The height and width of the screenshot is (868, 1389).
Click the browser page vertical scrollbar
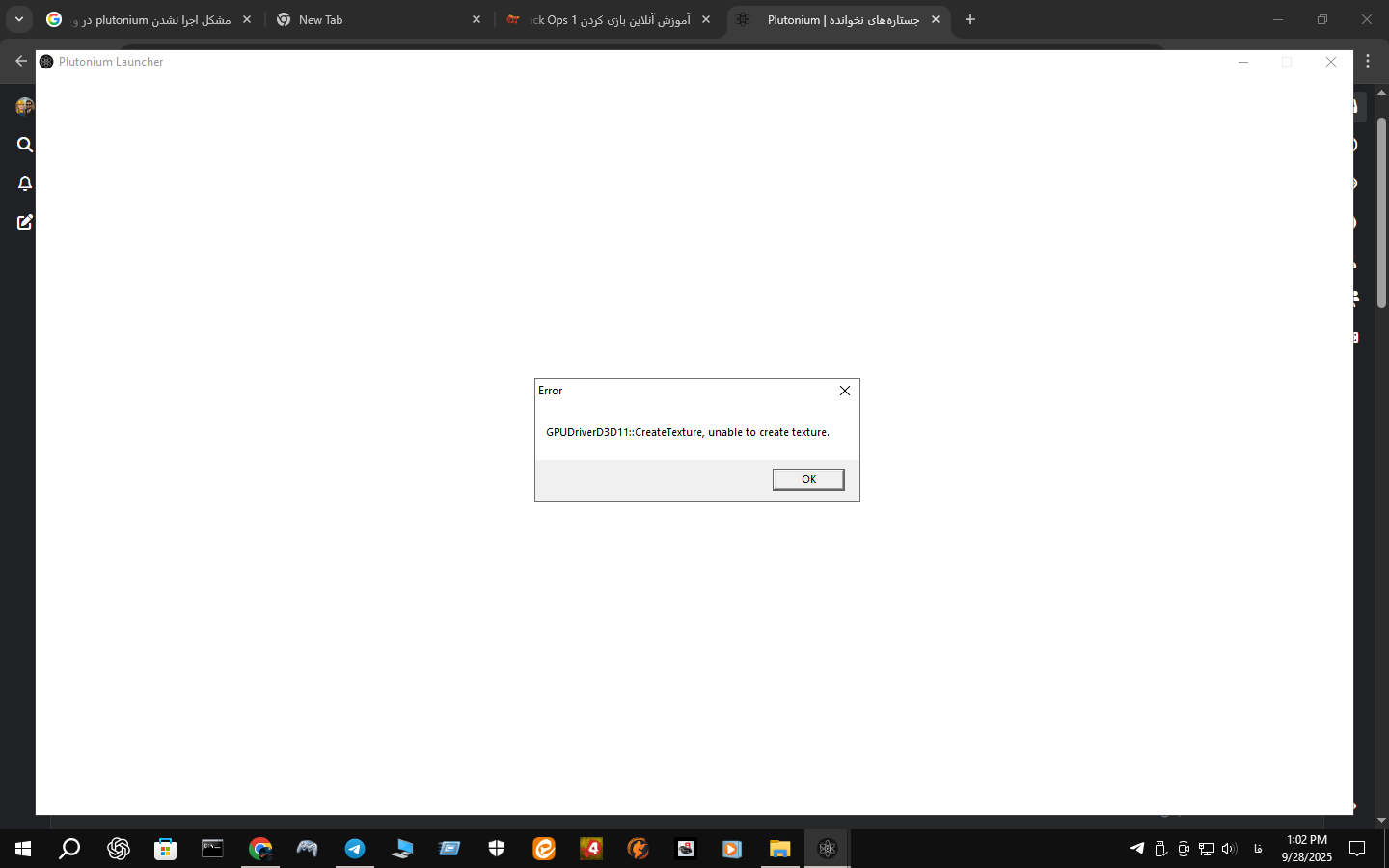[x=1381, y=212]
